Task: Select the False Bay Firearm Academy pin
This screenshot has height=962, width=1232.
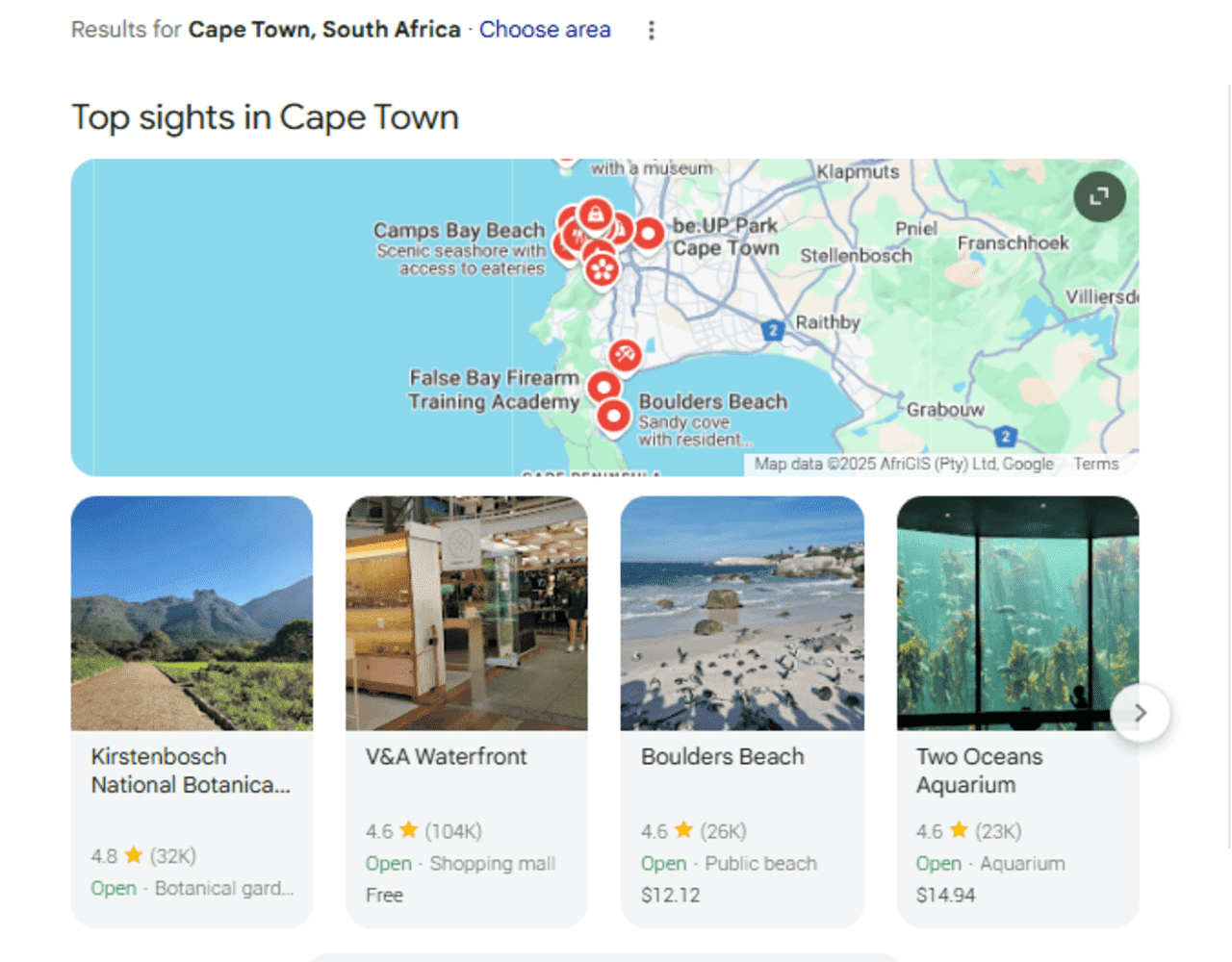Action: coord(603,388)
